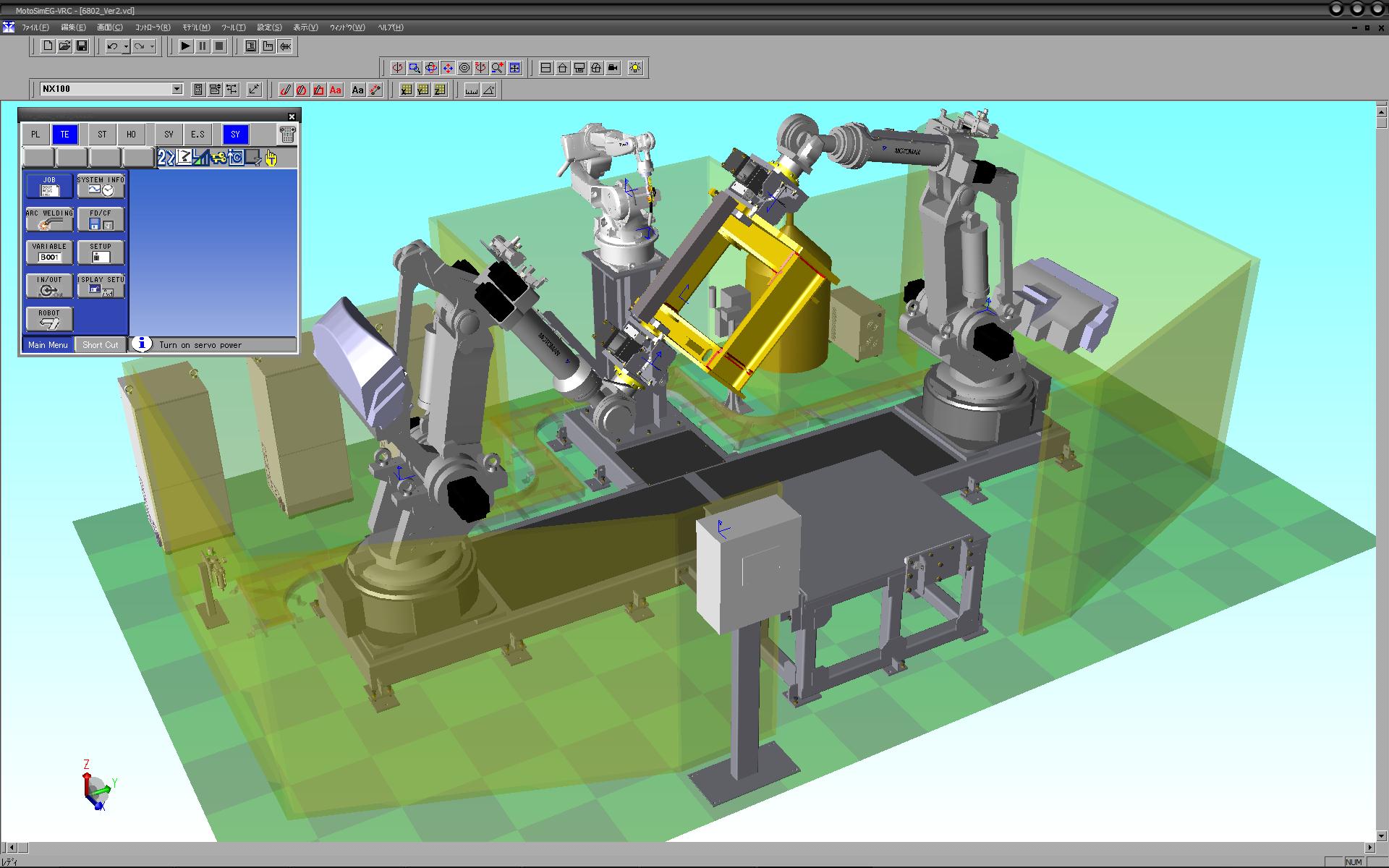This screenshot has height=868, width=1389.
Task: Open the モデル(M) menu
Action: [x=196, y=27]
